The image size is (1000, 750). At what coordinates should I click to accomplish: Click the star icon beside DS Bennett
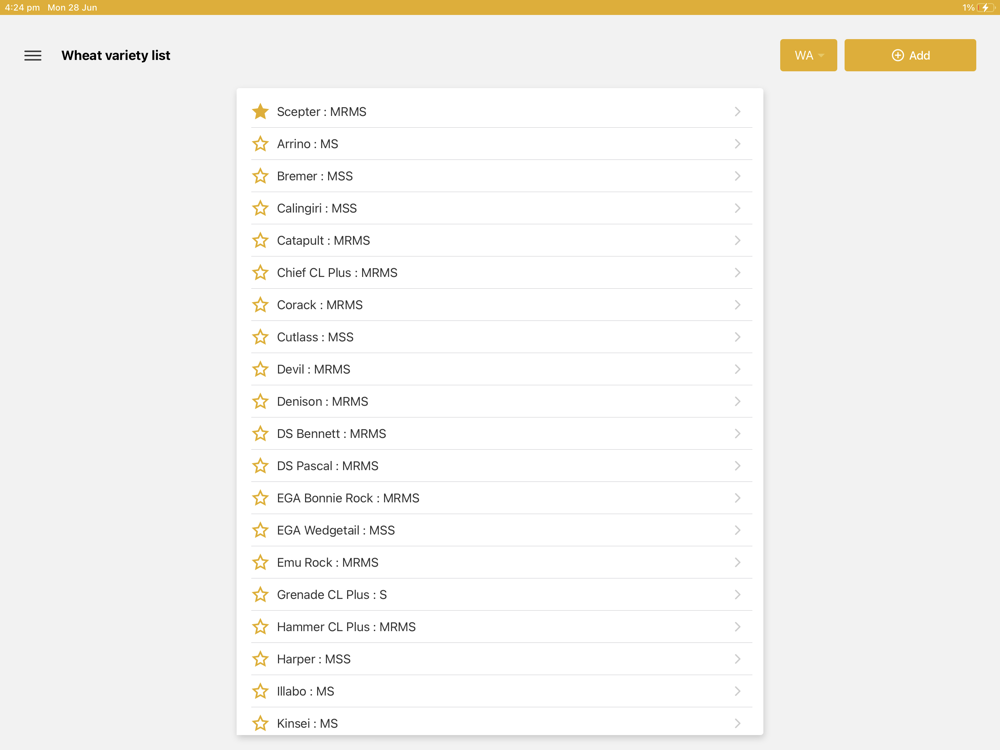(260, 434)
